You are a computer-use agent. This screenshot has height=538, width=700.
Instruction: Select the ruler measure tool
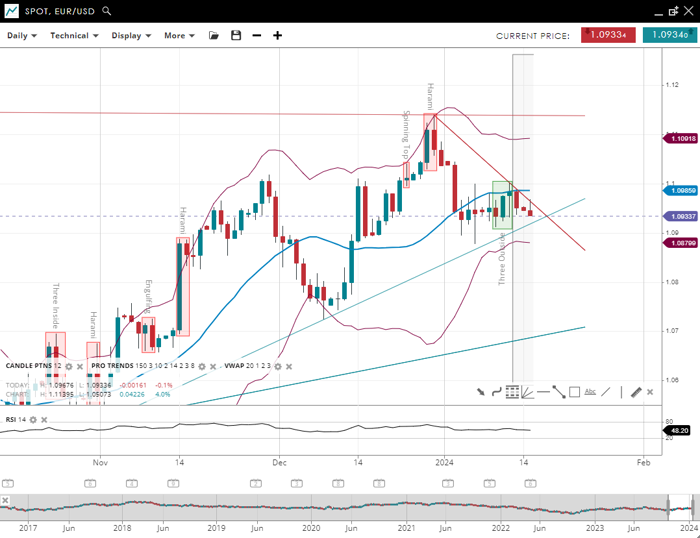click(x=635, y=392)
